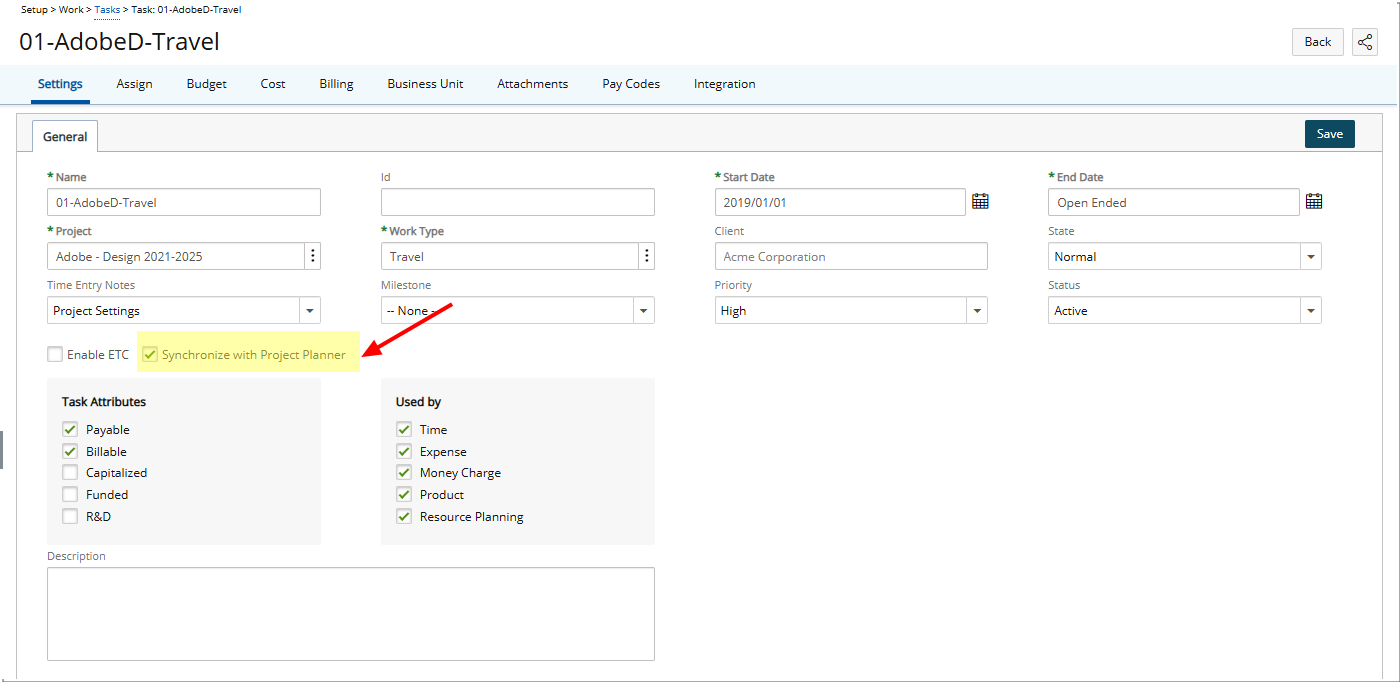Expand the Time Entry Notes dropdown
Screen dimensions: 1400x682
pos(310,310)
